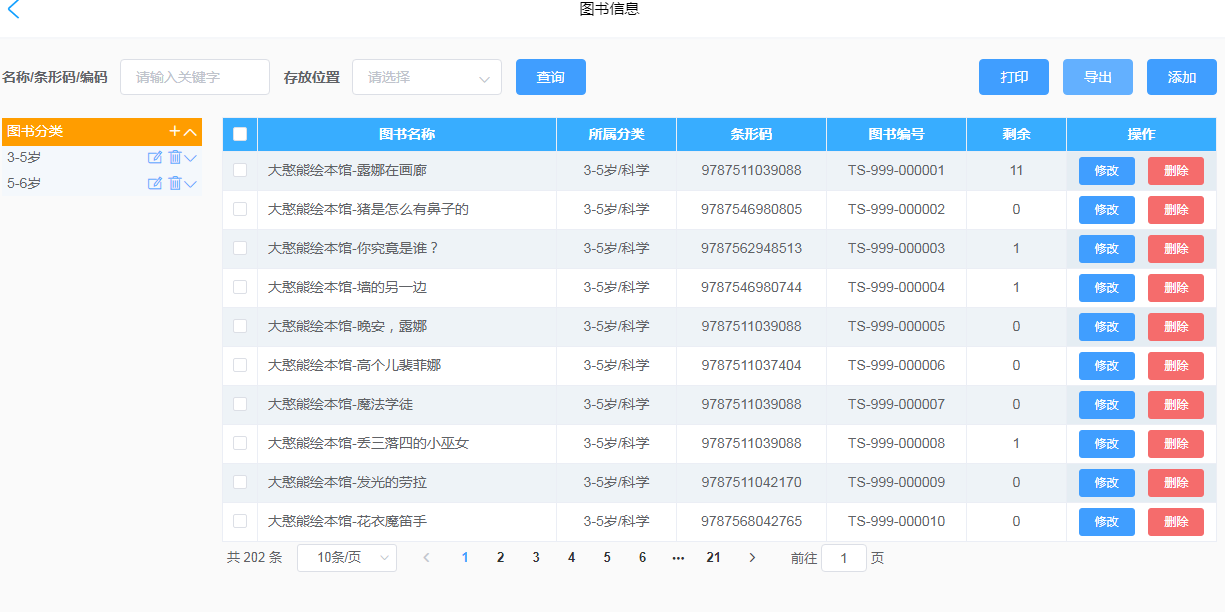
Task: Check the row for 魔法学徒
Action: (x=240, y=404)
